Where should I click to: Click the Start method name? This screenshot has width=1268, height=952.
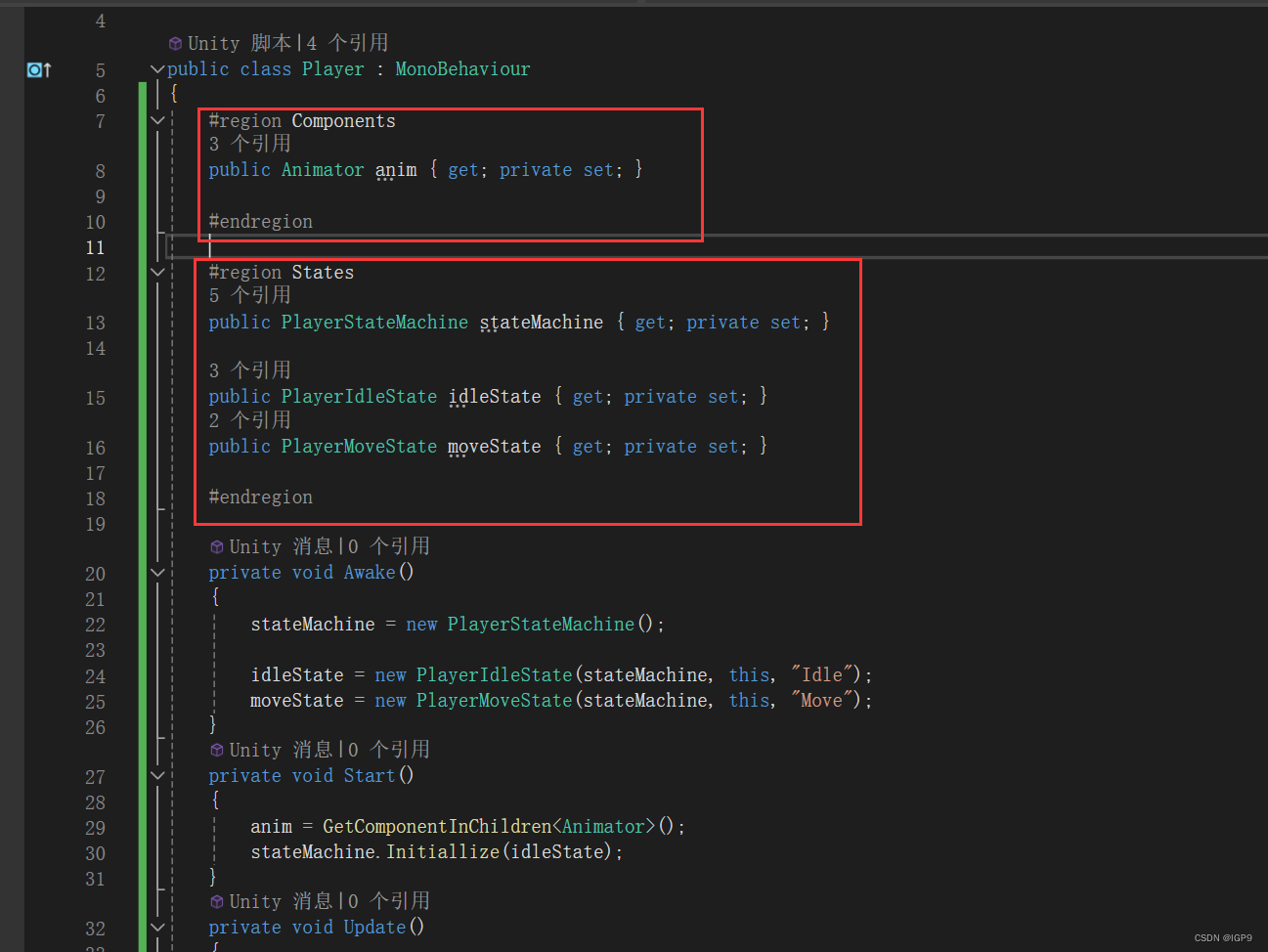click(x=370, y=776)
